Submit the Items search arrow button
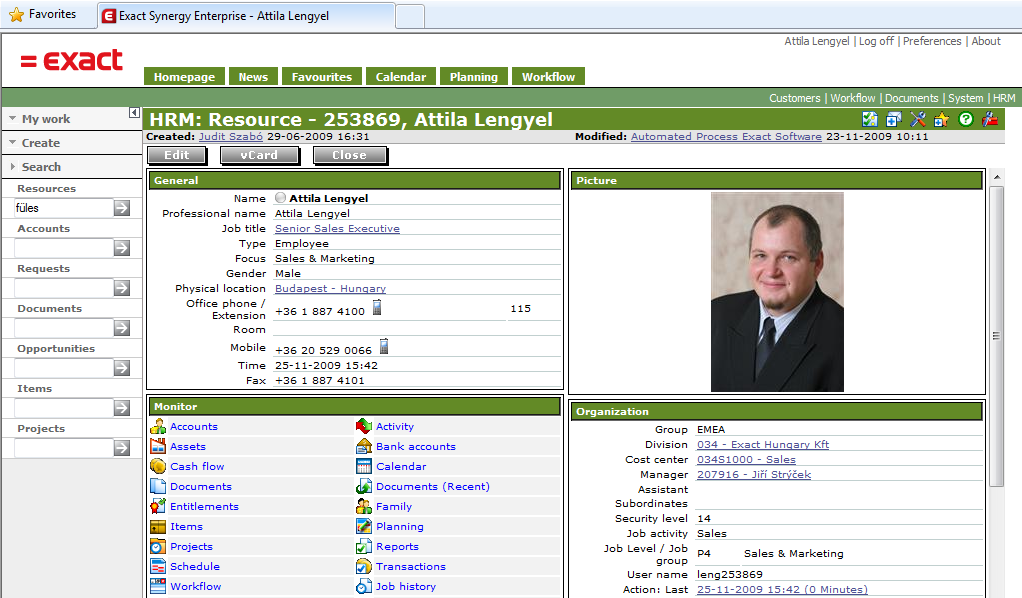 pyautogui.click(x=122, y=408)
